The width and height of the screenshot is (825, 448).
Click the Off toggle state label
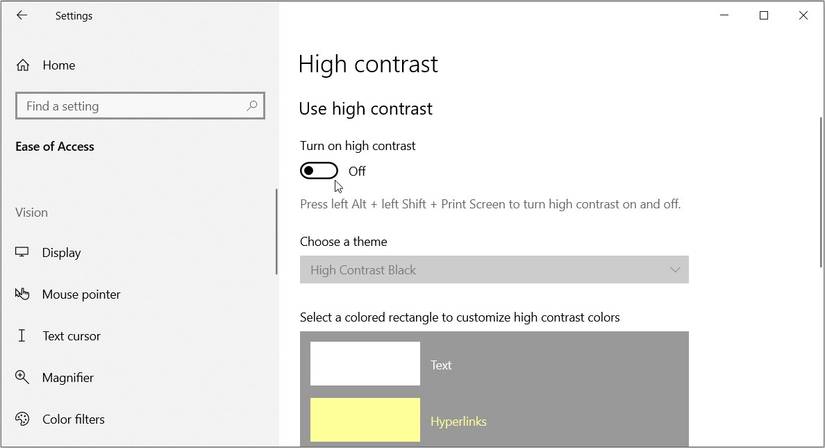point(357,171)
